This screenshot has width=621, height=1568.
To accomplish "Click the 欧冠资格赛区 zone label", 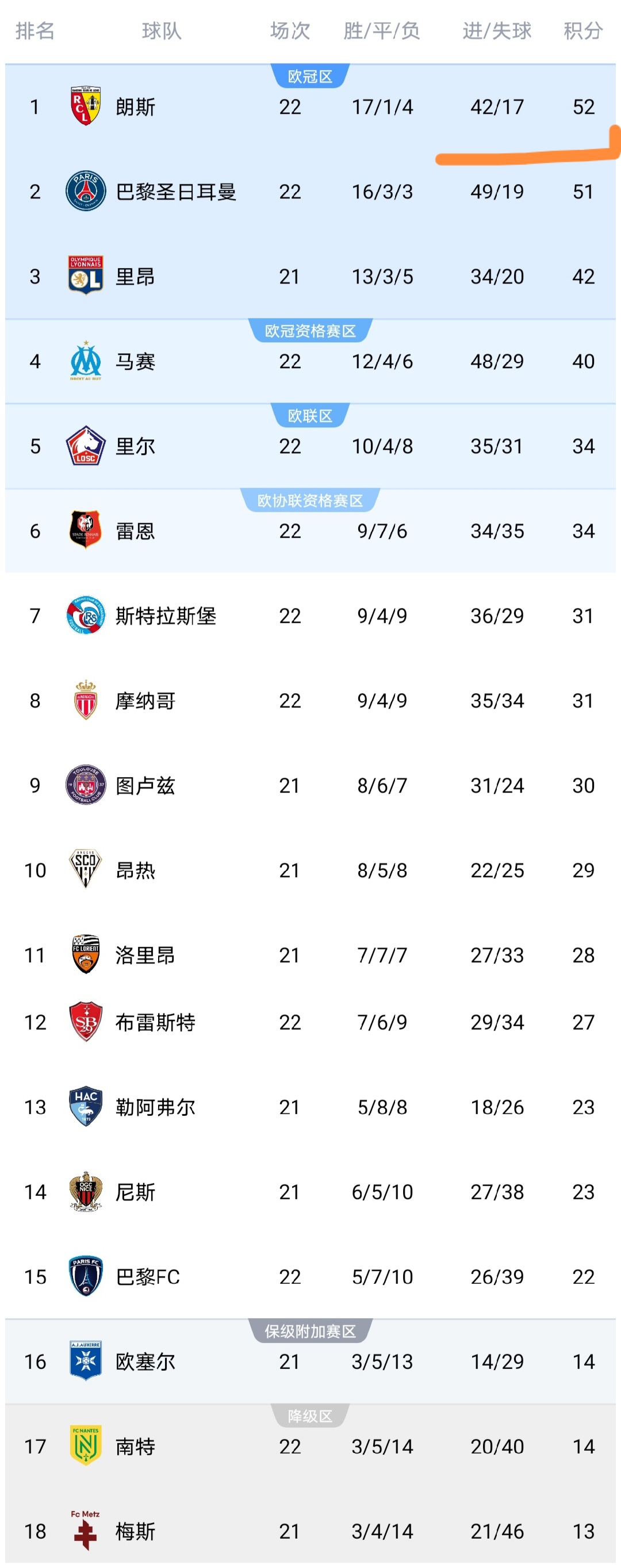I will 310,331.
